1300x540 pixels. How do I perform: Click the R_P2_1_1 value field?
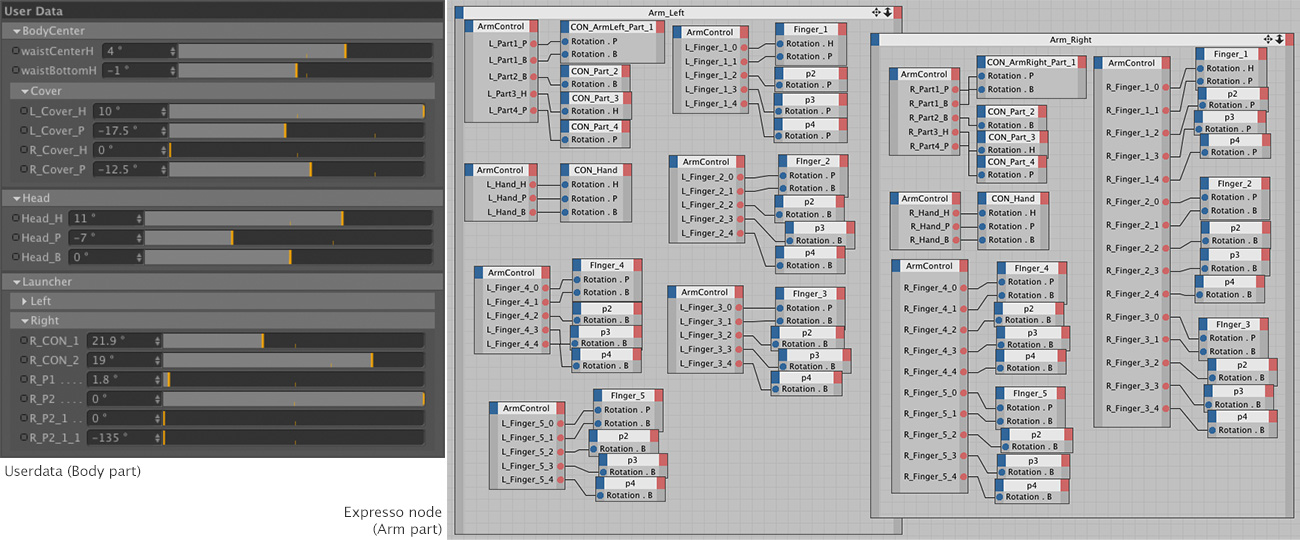(120, 437)
